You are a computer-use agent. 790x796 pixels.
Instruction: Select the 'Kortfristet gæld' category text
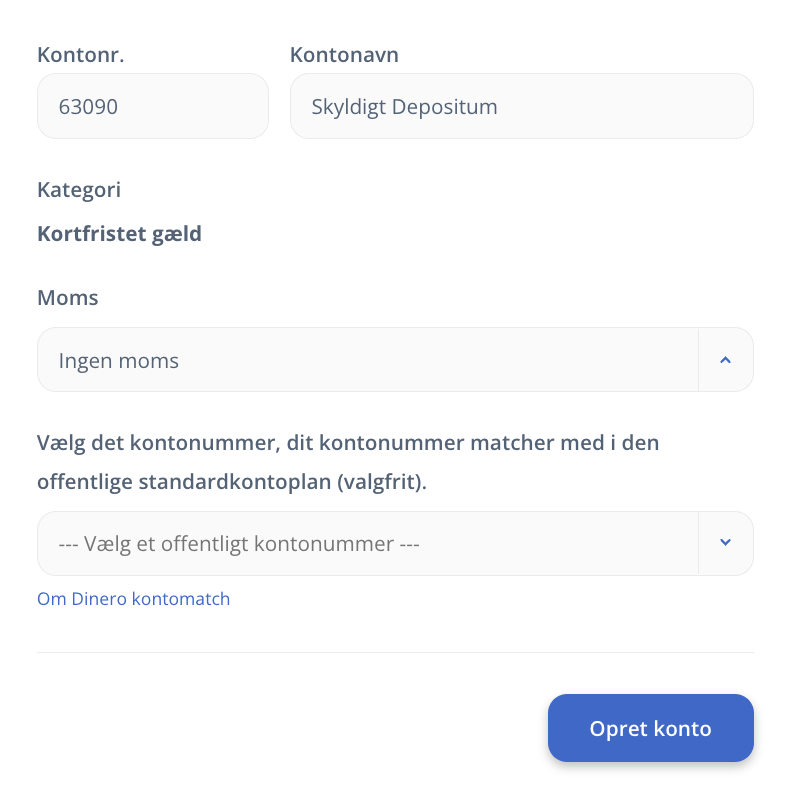(x=119, y=234)
